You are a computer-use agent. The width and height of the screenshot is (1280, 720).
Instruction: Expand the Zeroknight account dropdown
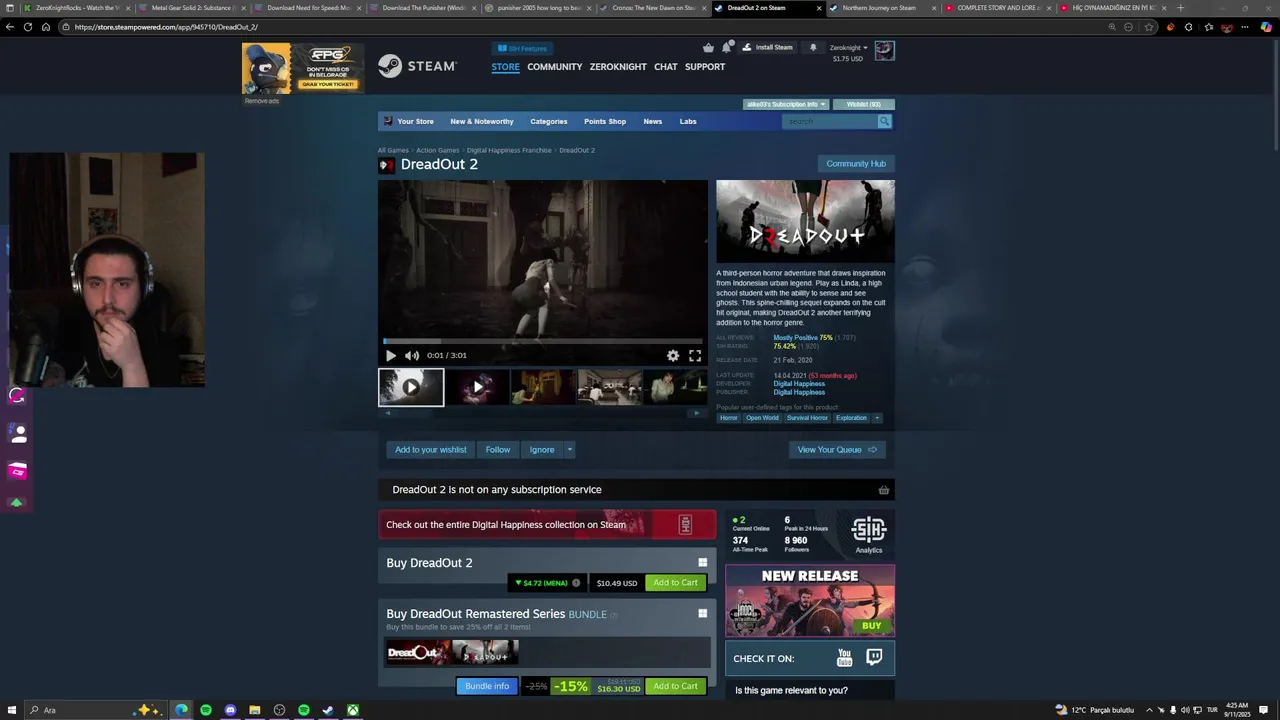tap(848, 48)
